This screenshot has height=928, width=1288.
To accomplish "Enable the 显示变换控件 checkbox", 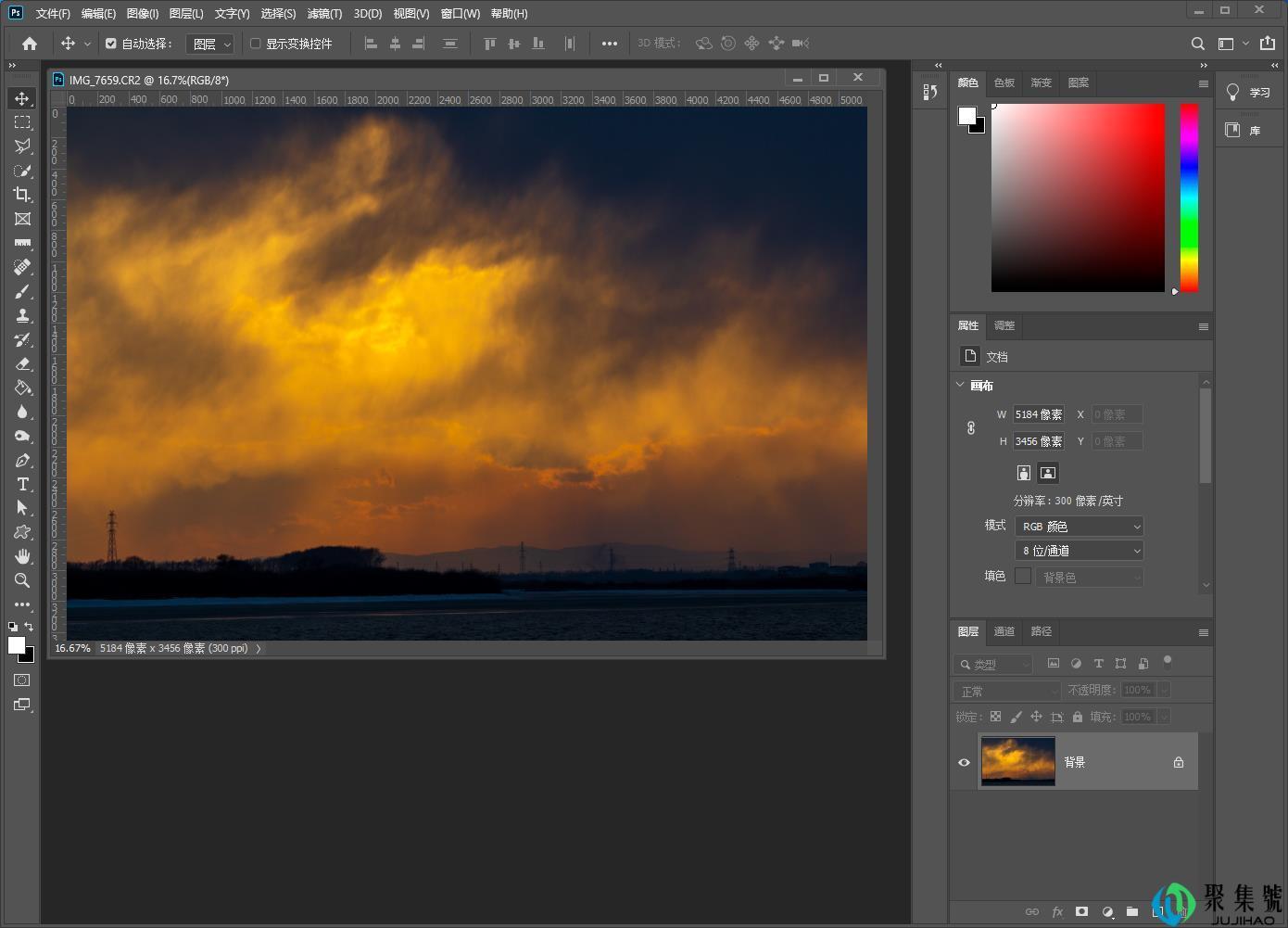I will [x=254, y=44].
